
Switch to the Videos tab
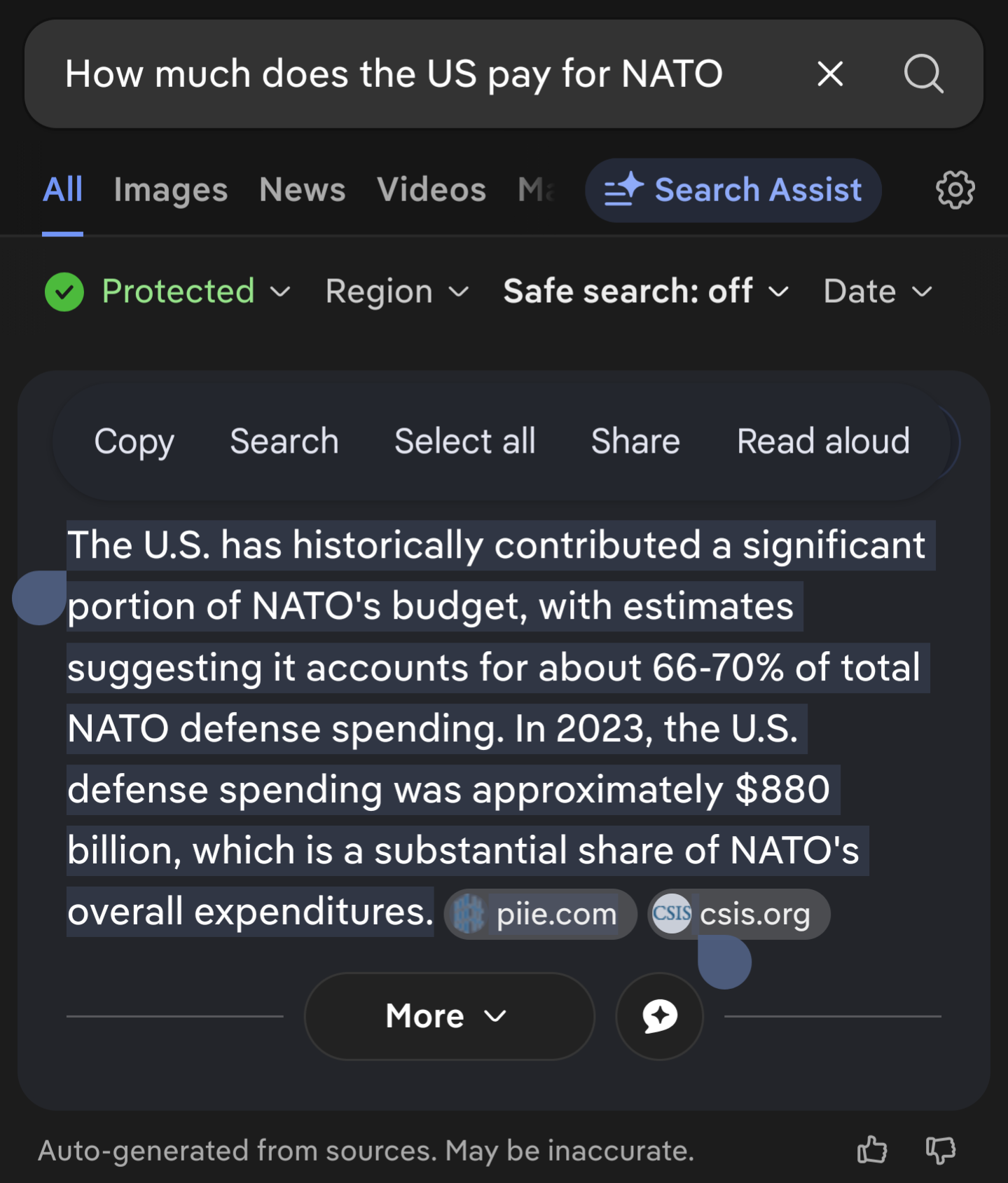(431, 190)
